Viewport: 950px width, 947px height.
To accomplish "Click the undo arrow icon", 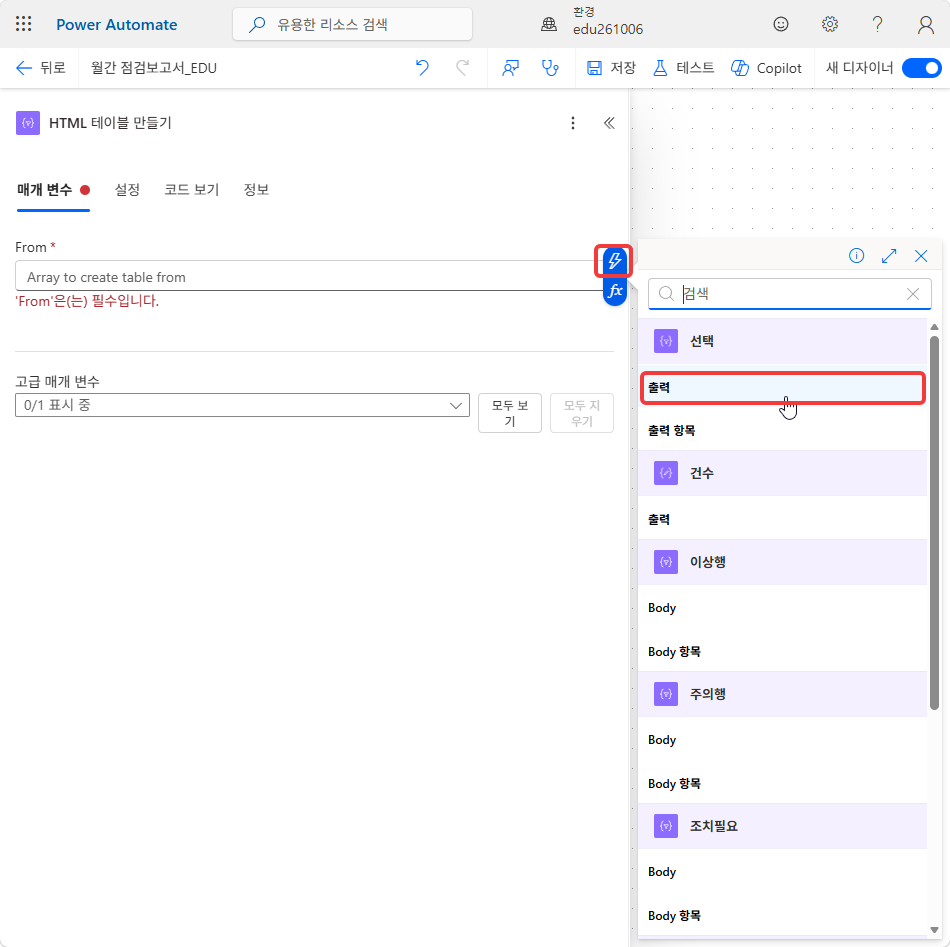I will (x=422, y=68).
